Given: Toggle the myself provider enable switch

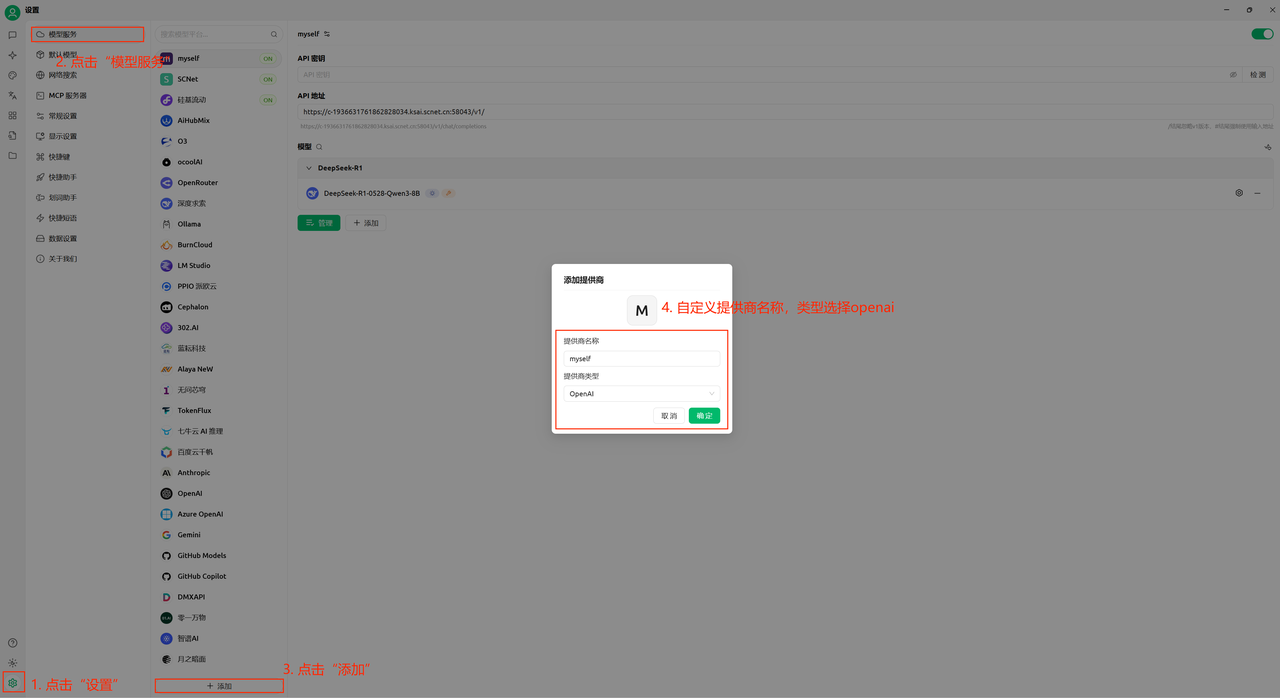Looking at the screenshot, I should (1262, 34).
